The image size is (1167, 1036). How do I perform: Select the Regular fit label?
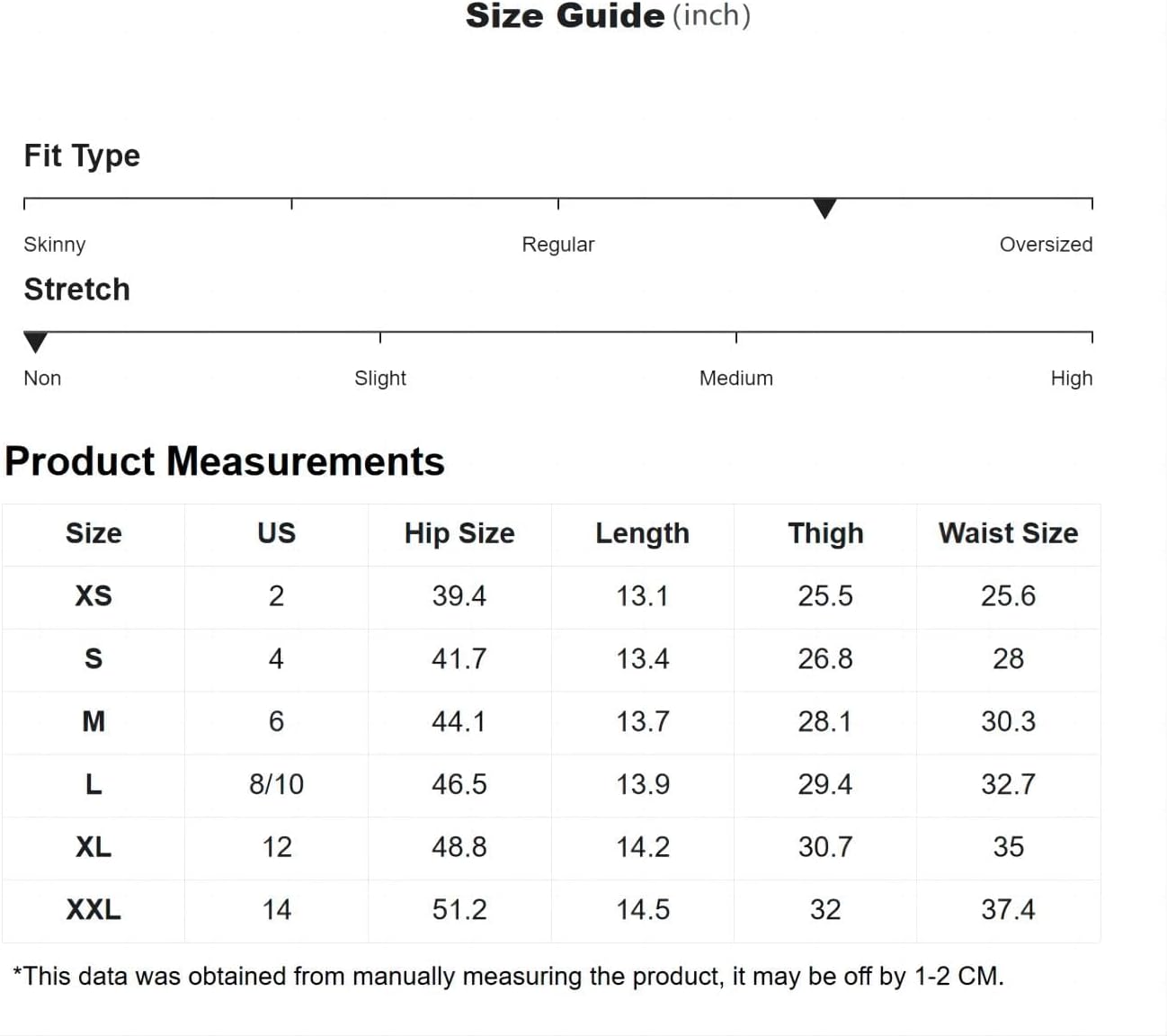557,245
